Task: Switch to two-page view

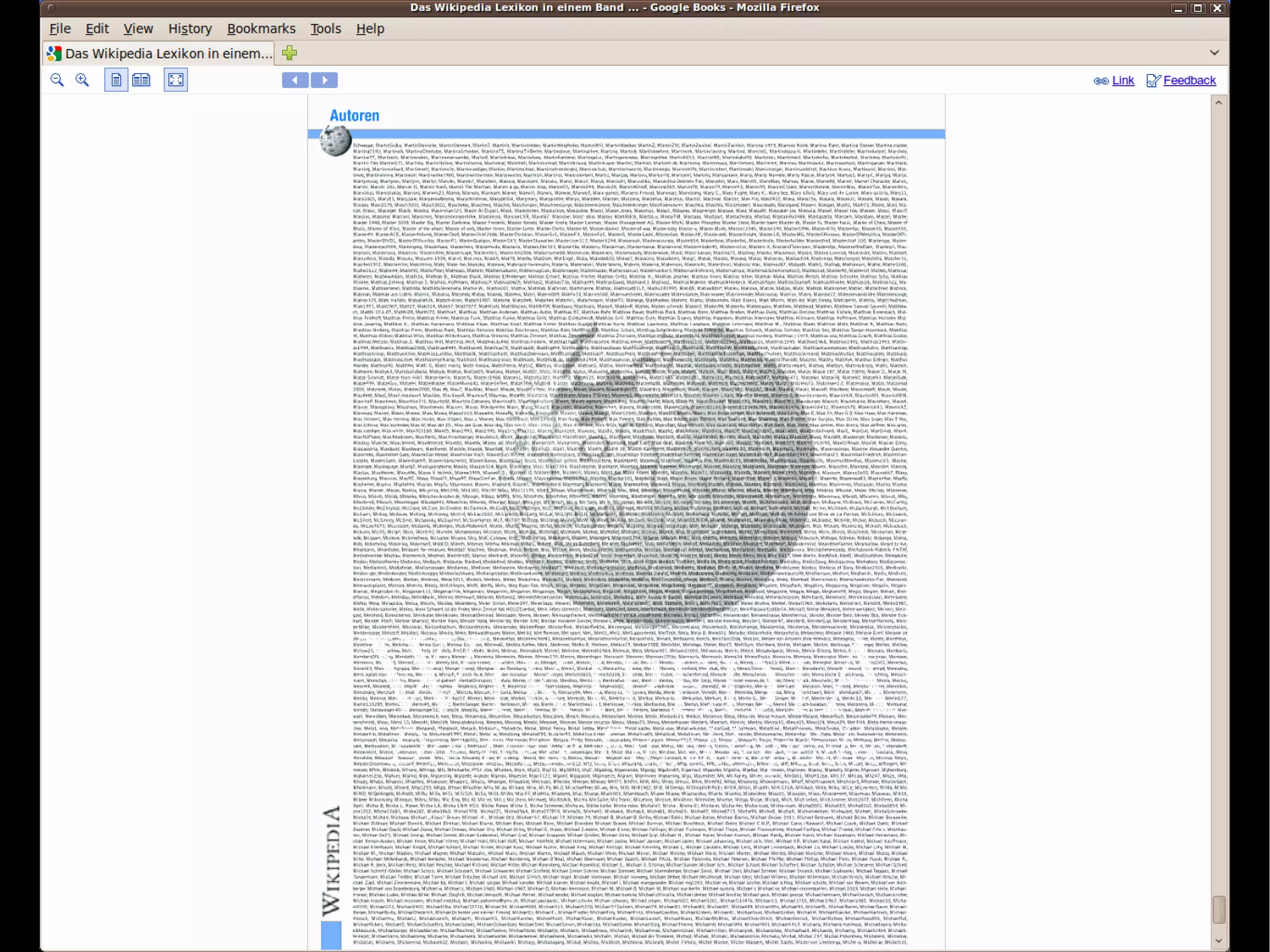Action: pyautogui.click(x=141, y=80)
